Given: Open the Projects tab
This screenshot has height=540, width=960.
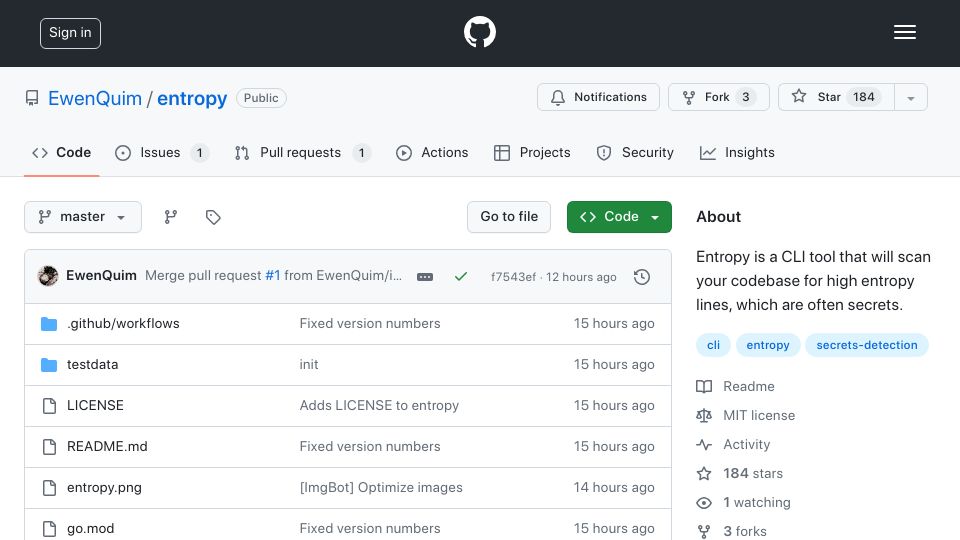Looking at the screenshot, I should point(532,152).
